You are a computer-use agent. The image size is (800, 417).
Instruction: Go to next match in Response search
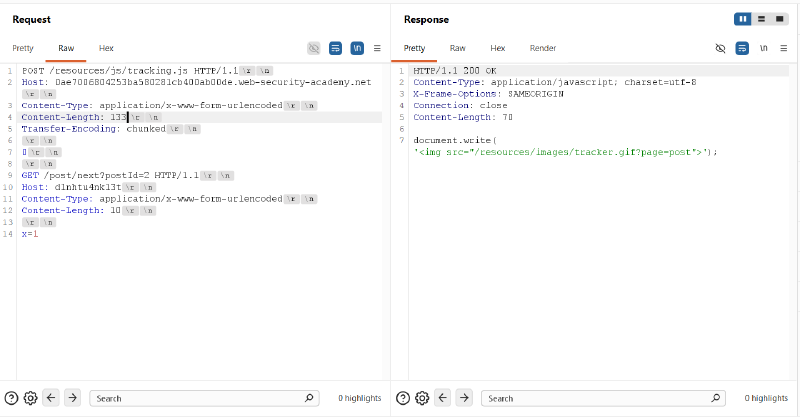point(464,398)
